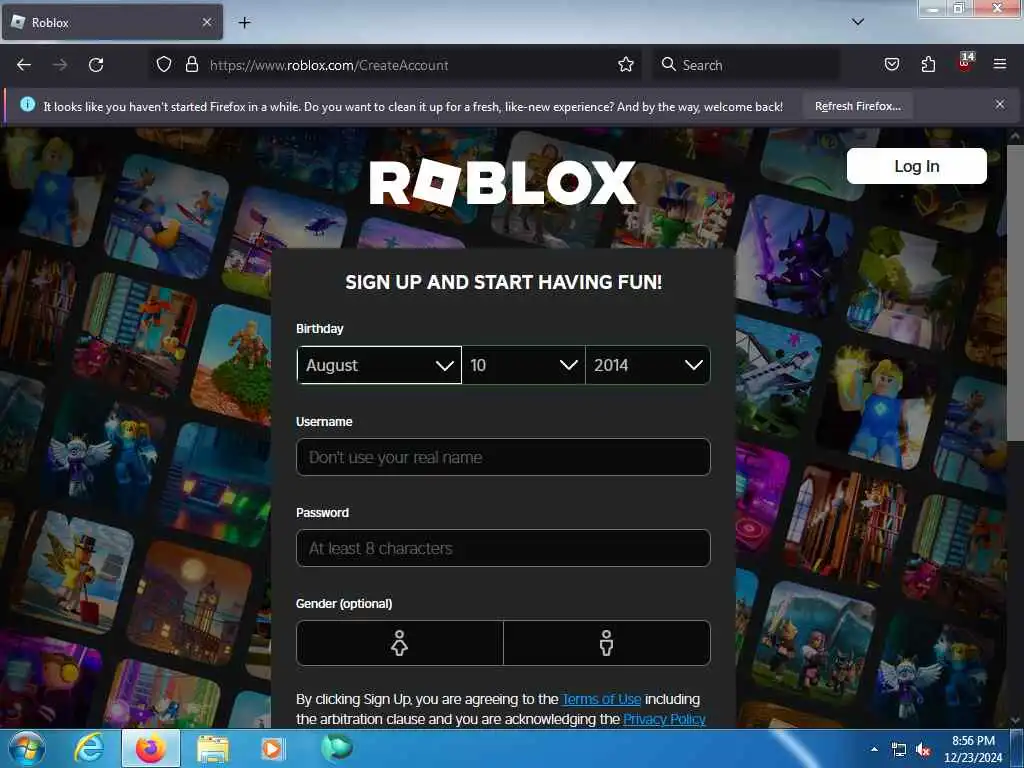This screenshot has width=1024, height=768.
Task: Open the list all tabs chevron
Action: [858, 22]
